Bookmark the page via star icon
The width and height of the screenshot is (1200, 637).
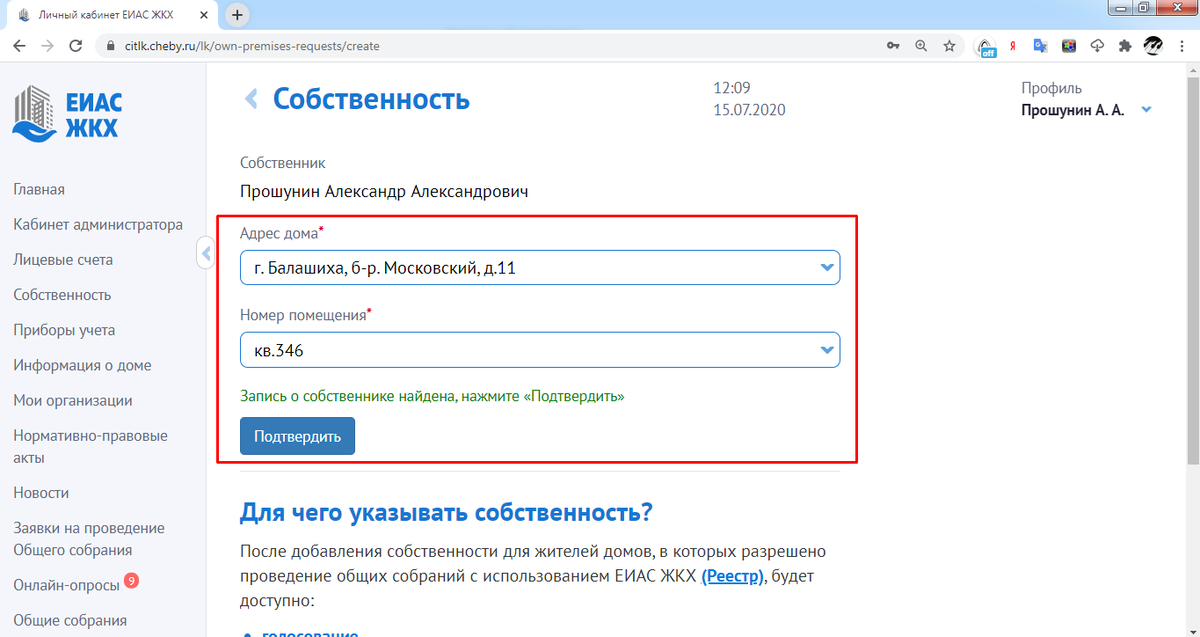949,46
